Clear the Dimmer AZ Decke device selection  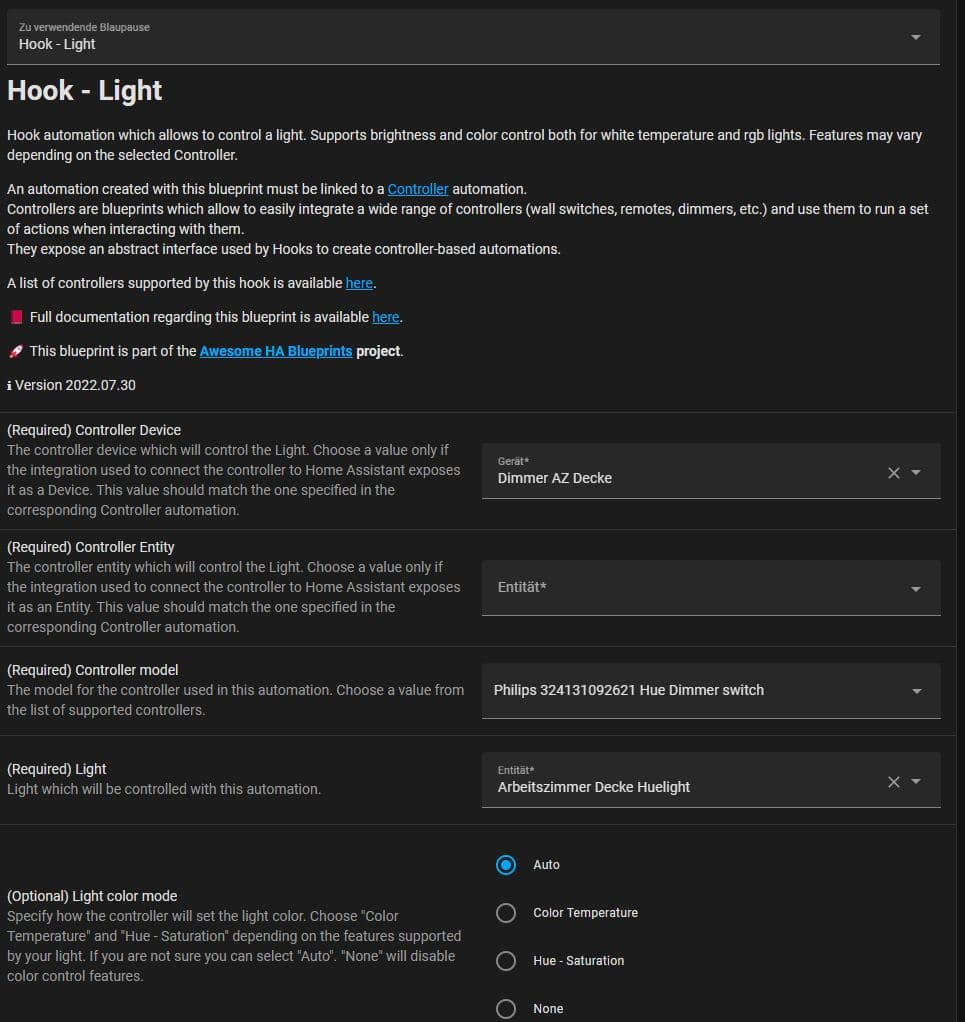(x=893, y=473)
